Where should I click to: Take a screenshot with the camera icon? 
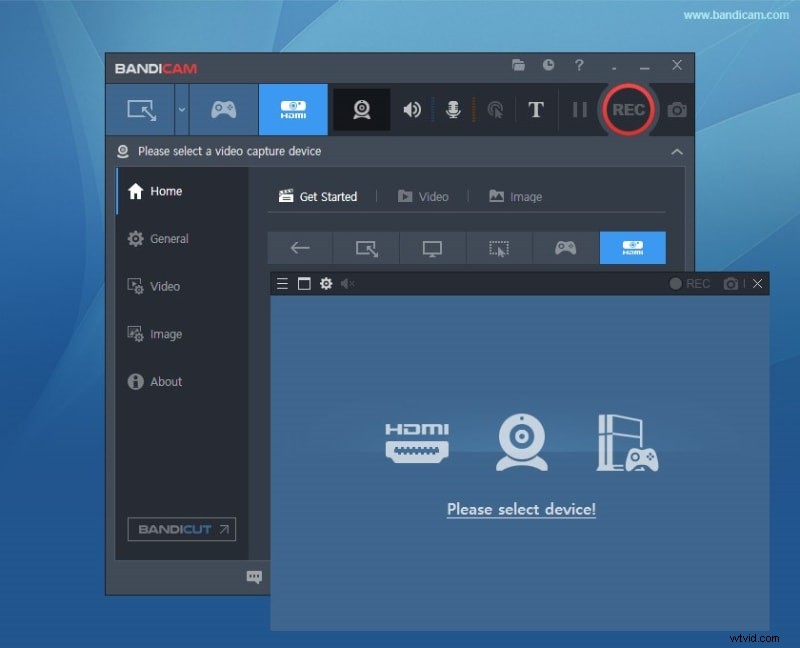[x=676, y=110]
